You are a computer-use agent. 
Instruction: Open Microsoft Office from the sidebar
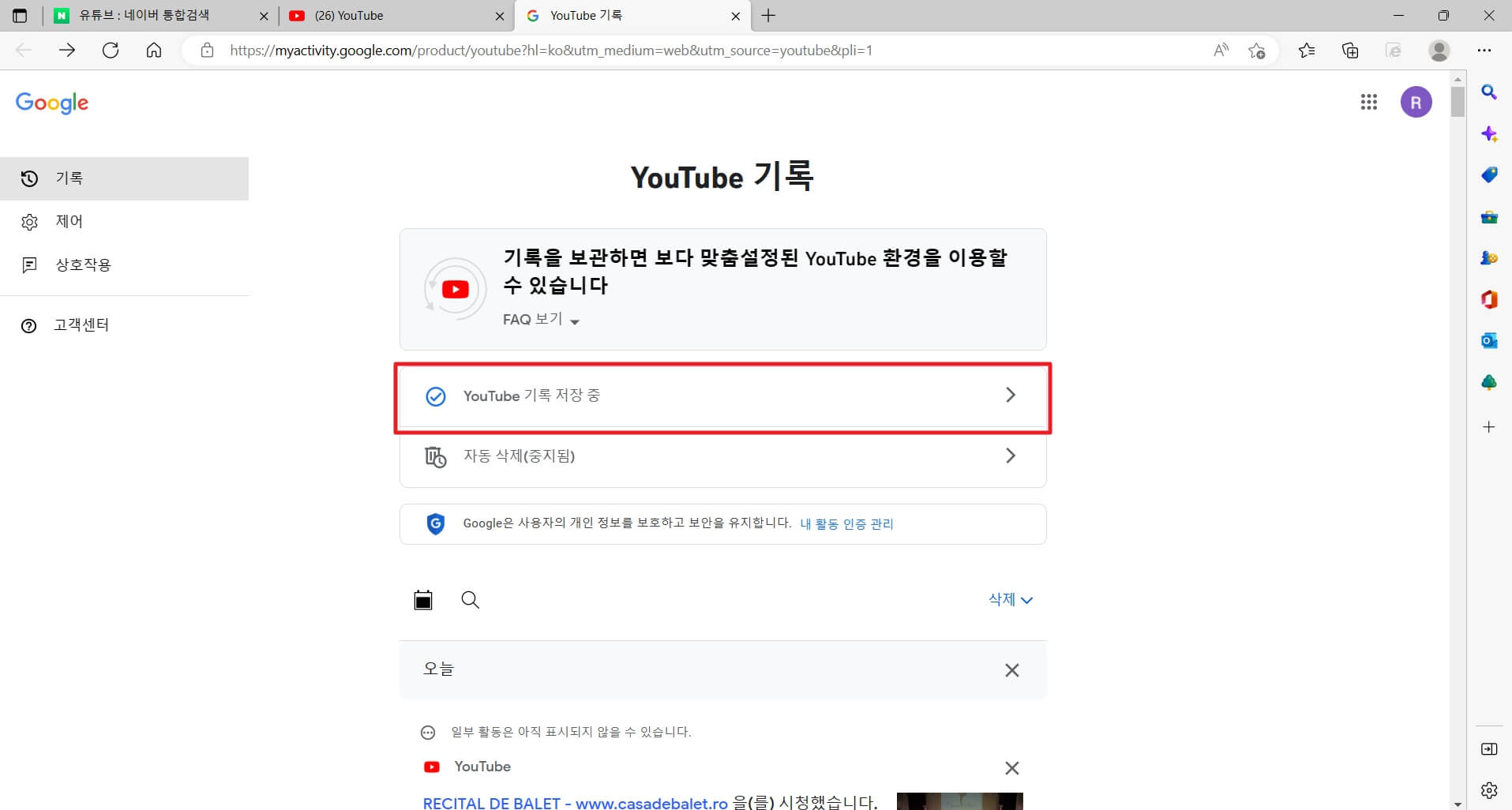point(1489,300)
